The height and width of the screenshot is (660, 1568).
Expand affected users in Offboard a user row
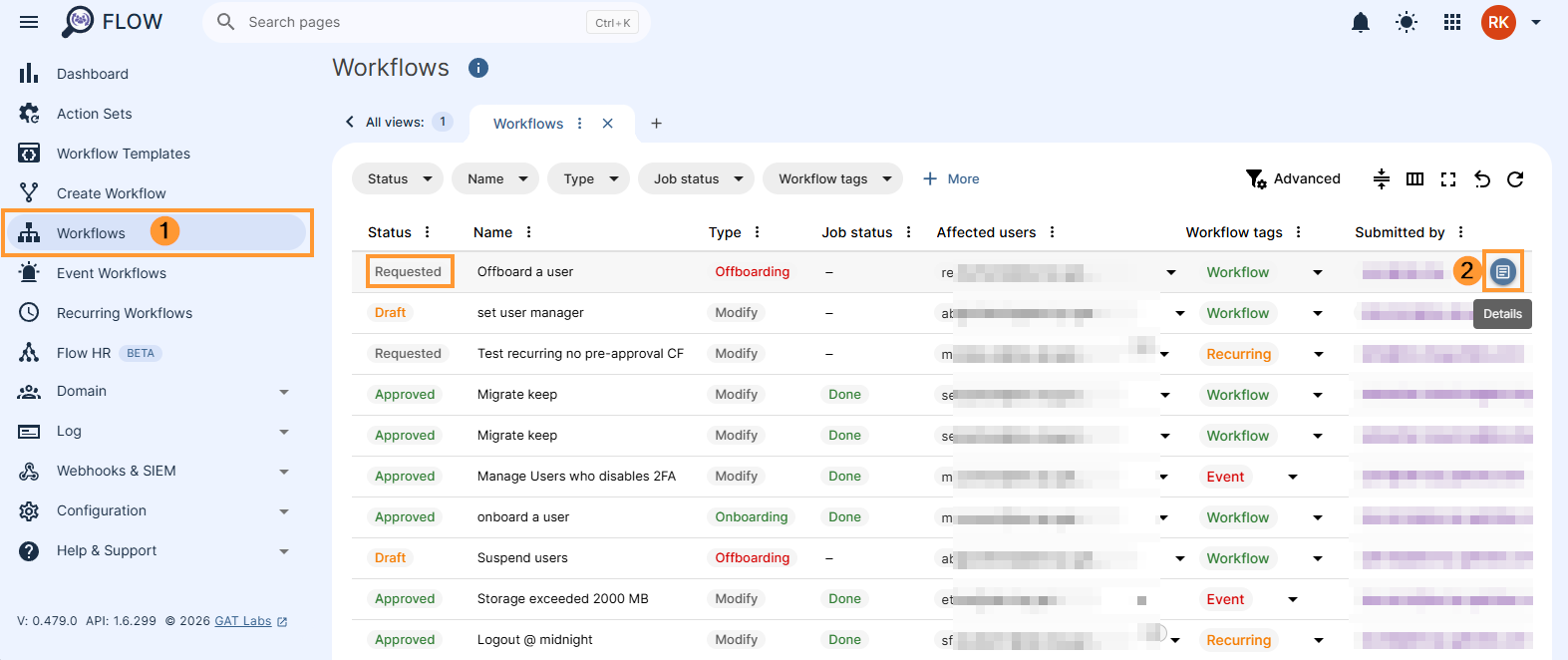pyautogui.click(x=1171, y=272)
